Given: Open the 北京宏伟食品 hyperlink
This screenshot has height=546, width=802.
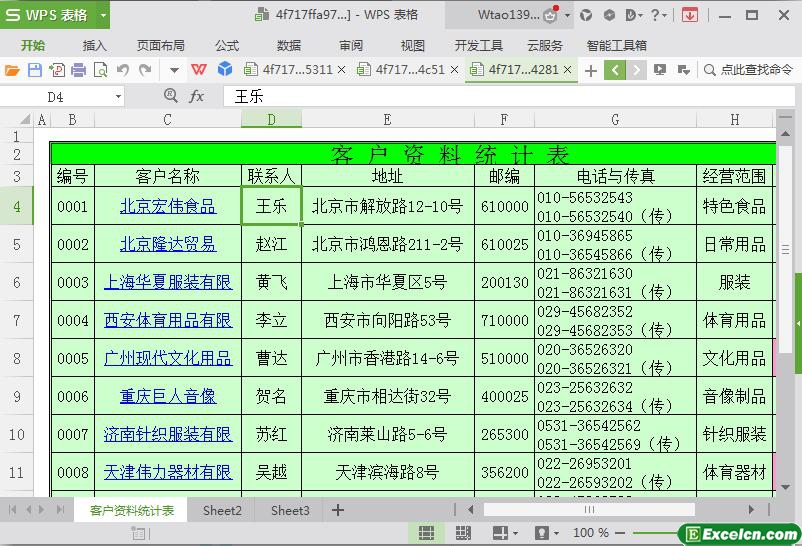Looking at the screenshot, I should click(x=168, y=206).
